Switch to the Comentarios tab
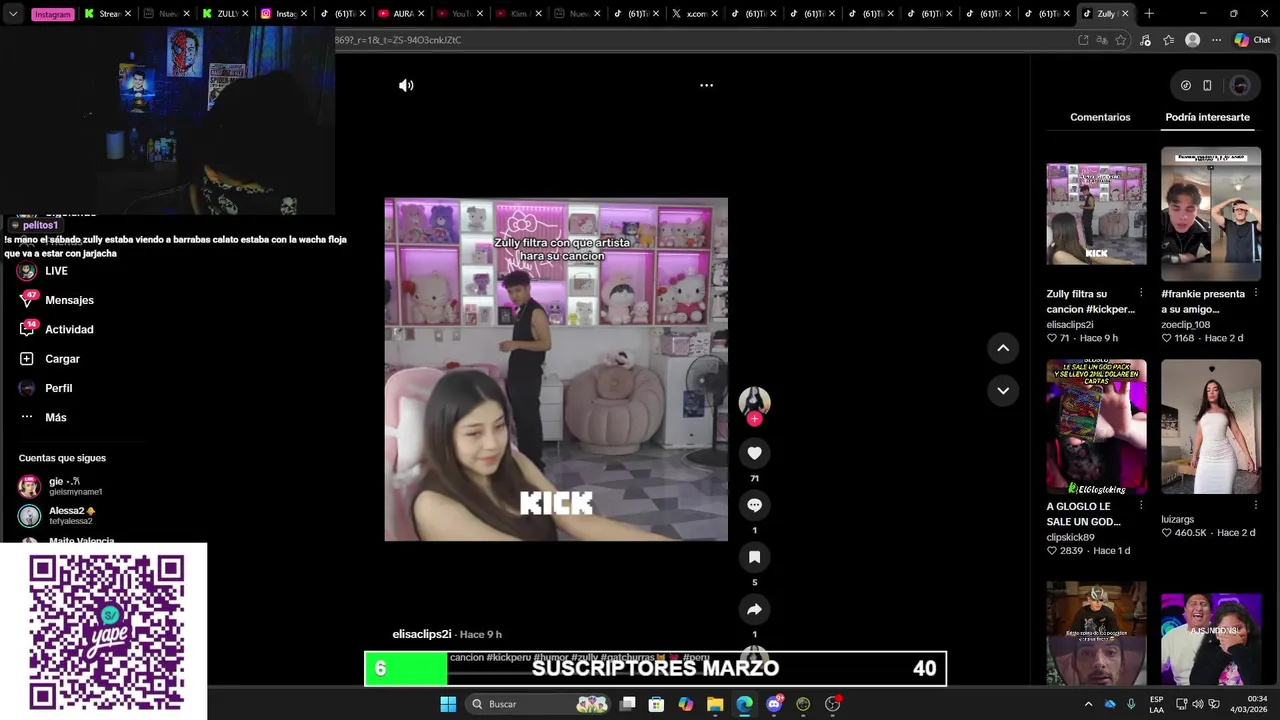1280x720 pixels. (x=1100, y=117)
